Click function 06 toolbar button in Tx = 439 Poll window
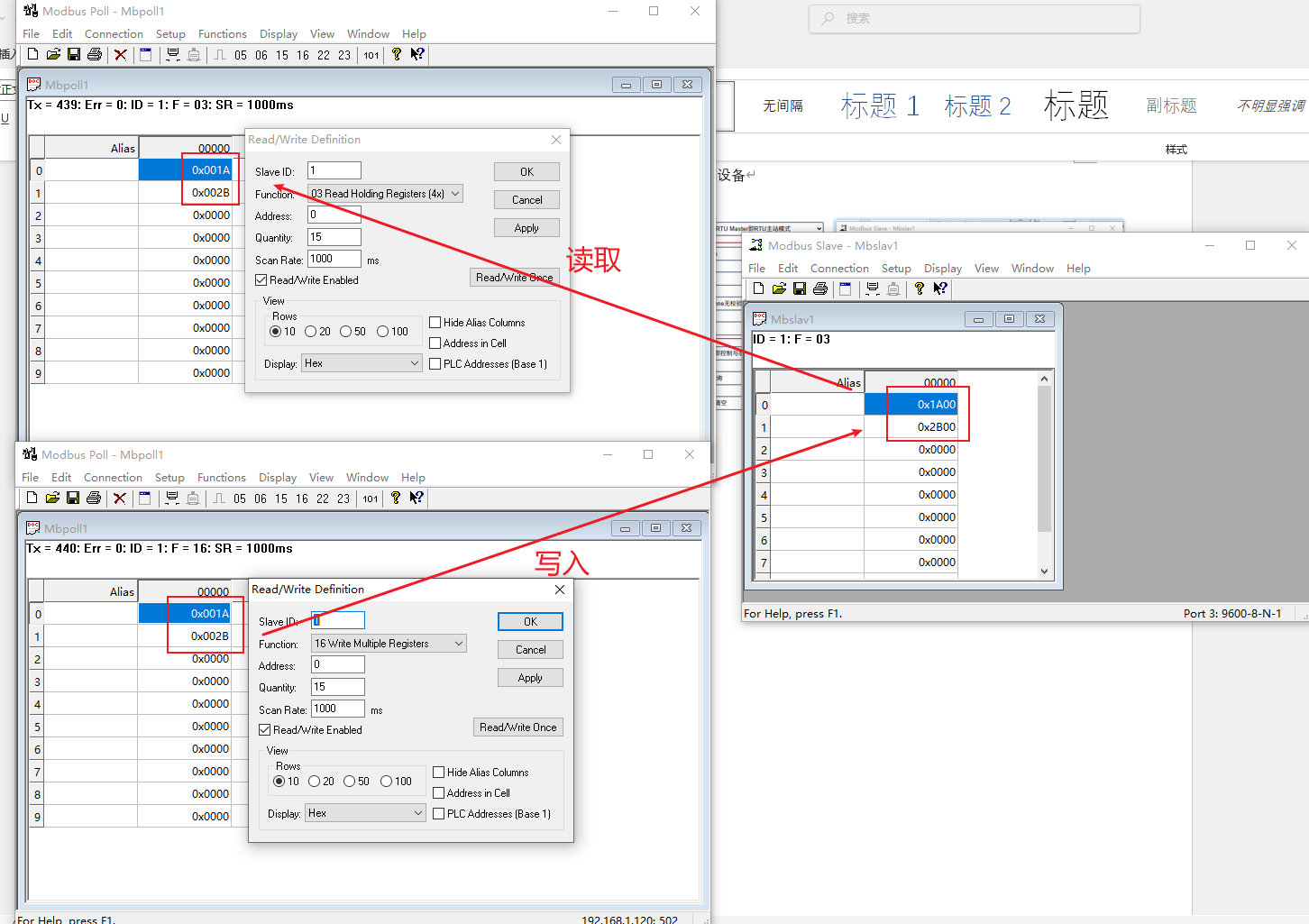1309x924 pixels. (261, 55)
